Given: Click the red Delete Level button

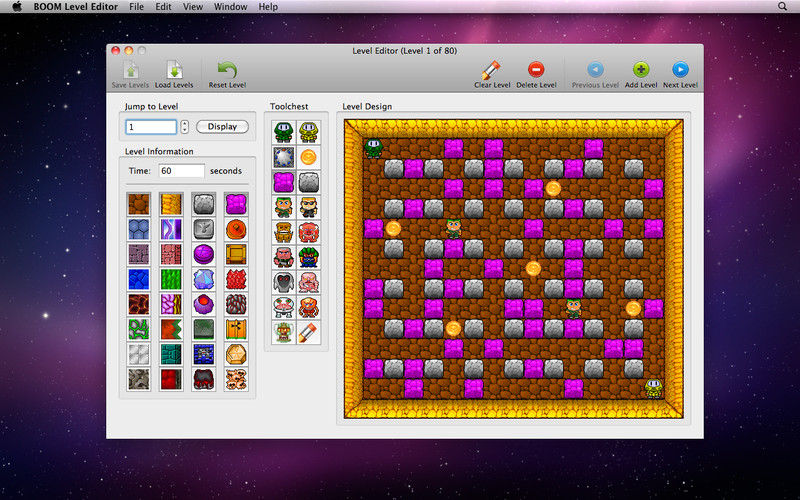Looking at the screenshot, I should (536, 75).
